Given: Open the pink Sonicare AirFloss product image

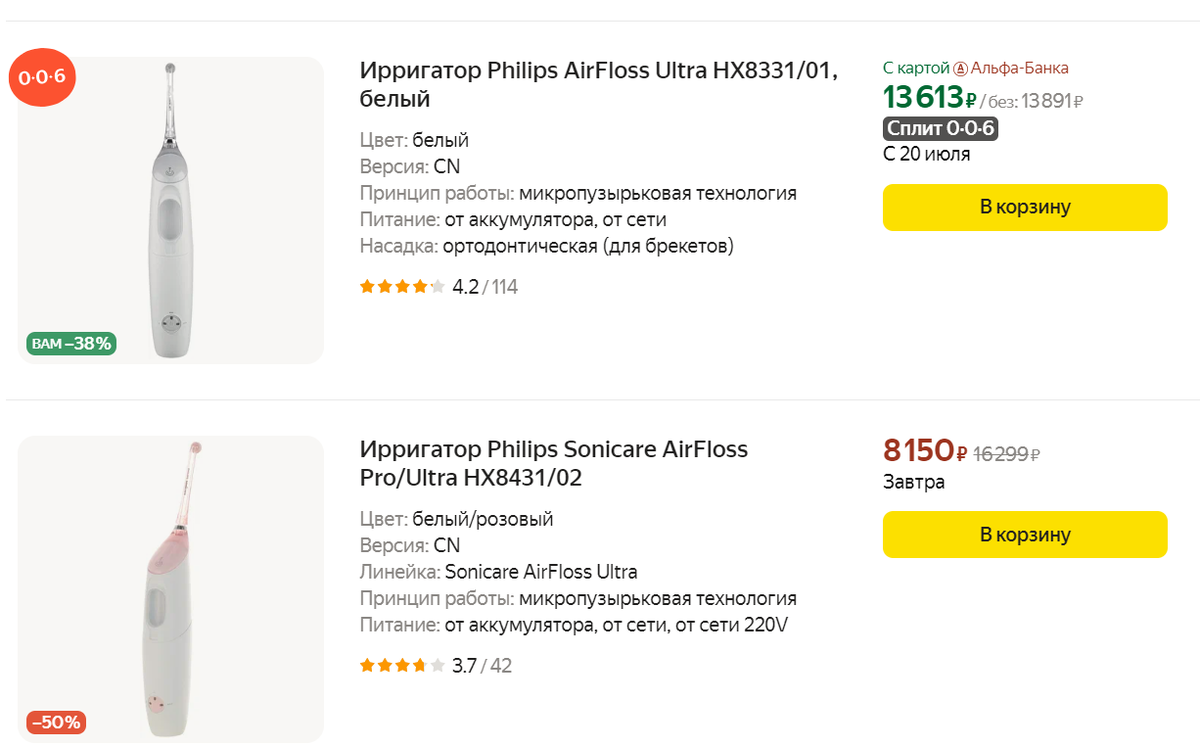Looking at the screenshot, I should coord(171,590).
